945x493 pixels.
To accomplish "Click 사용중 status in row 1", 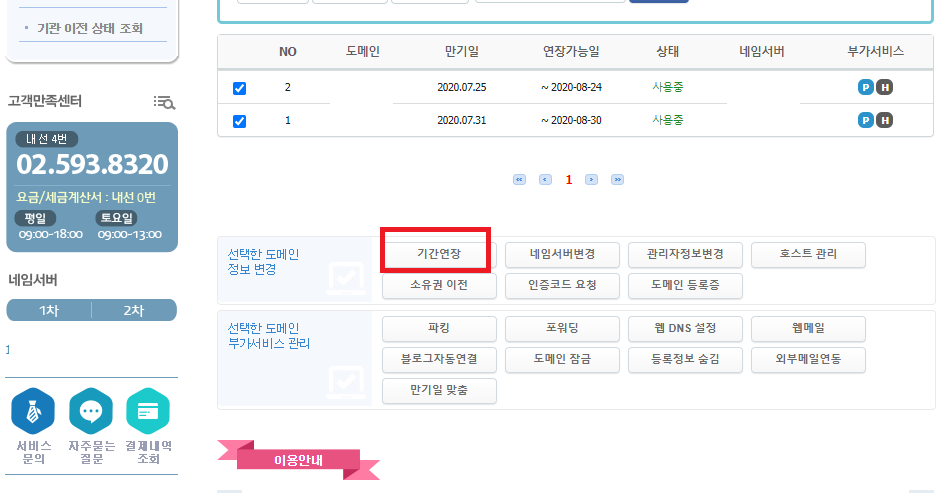I will coord(668,120).
